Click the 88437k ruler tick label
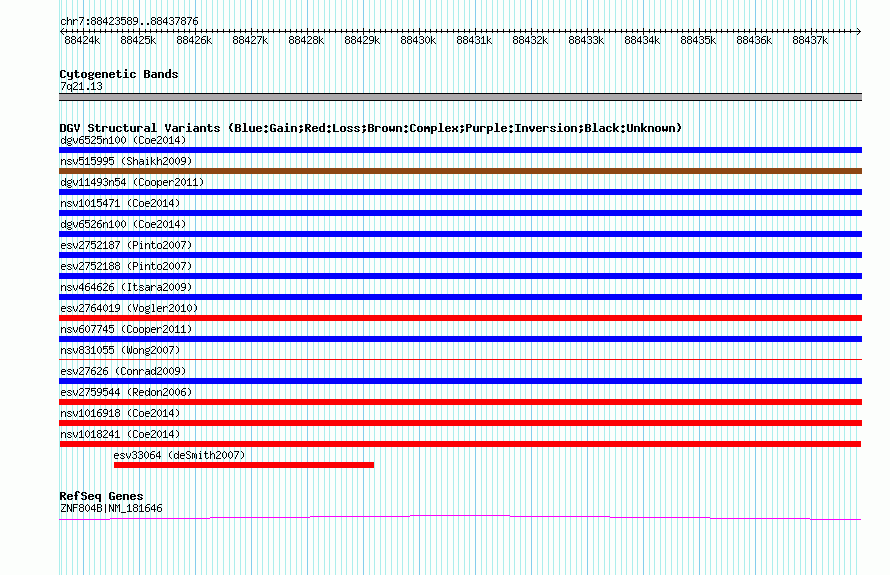The image size is (890, 575). pyautogui.click(x=810, y=41)
